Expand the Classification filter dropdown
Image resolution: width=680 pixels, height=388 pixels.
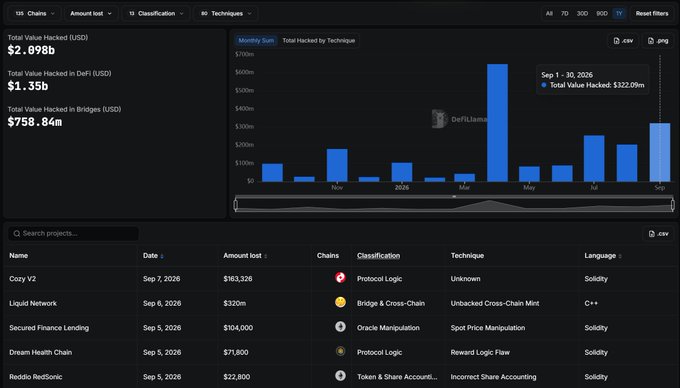(x=156, y=13)
